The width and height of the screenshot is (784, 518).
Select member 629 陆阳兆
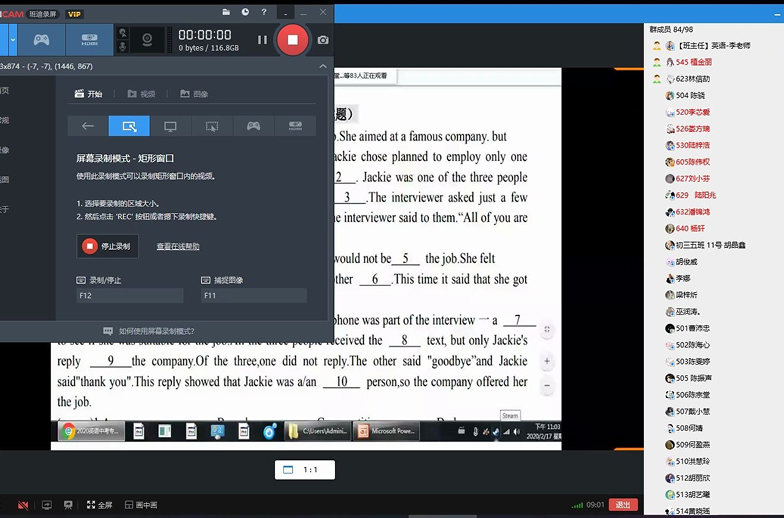[x=690, y=195]
